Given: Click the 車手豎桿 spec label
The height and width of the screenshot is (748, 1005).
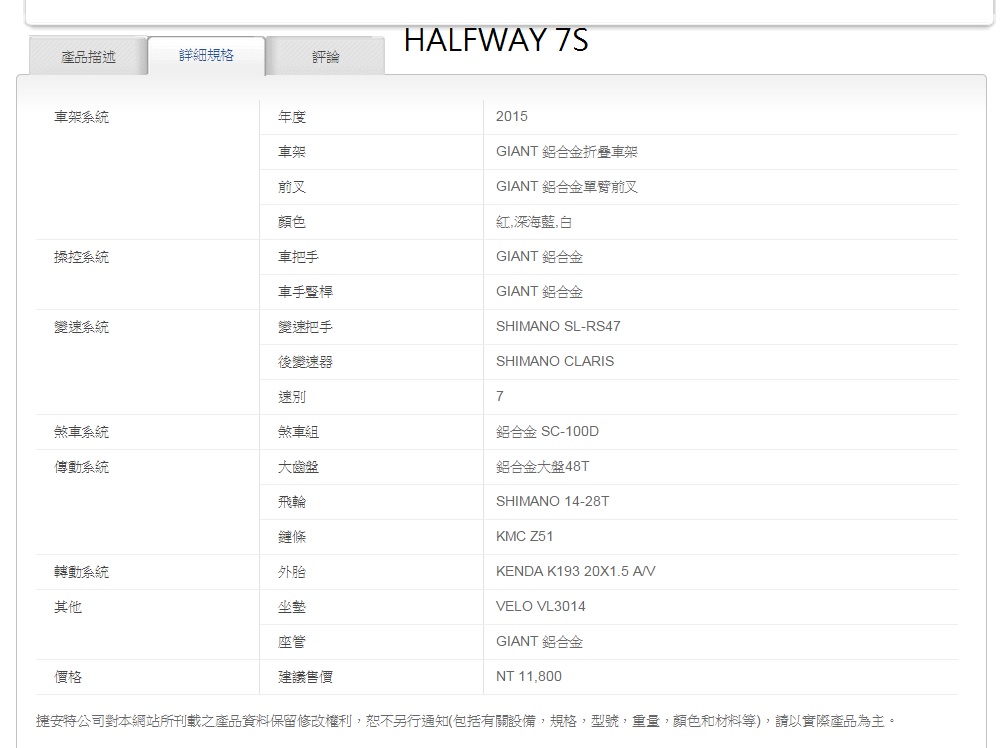Looking at the screenshot, I should (305, 292).
